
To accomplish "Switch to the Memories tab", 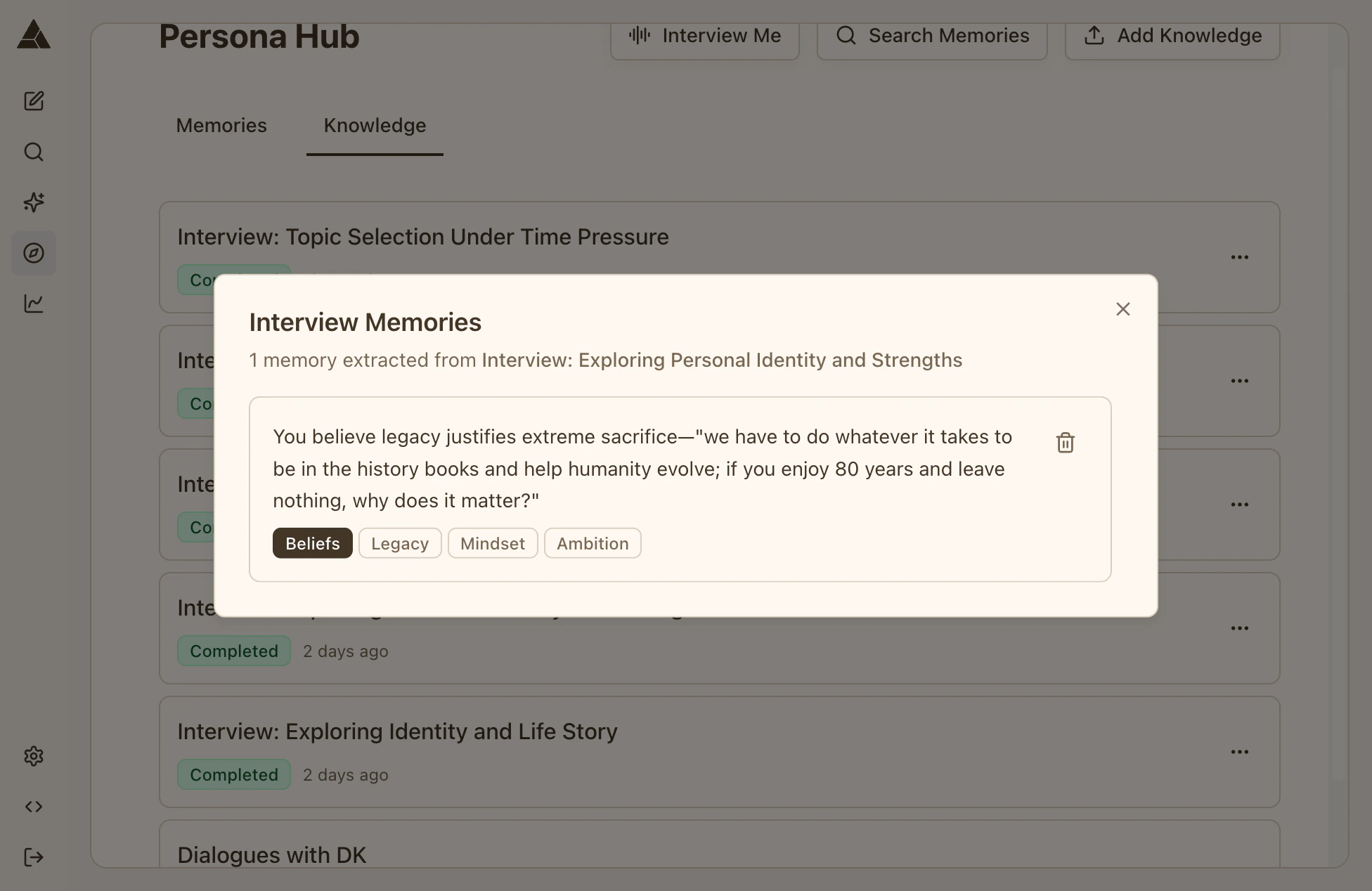I will point(221,125).
